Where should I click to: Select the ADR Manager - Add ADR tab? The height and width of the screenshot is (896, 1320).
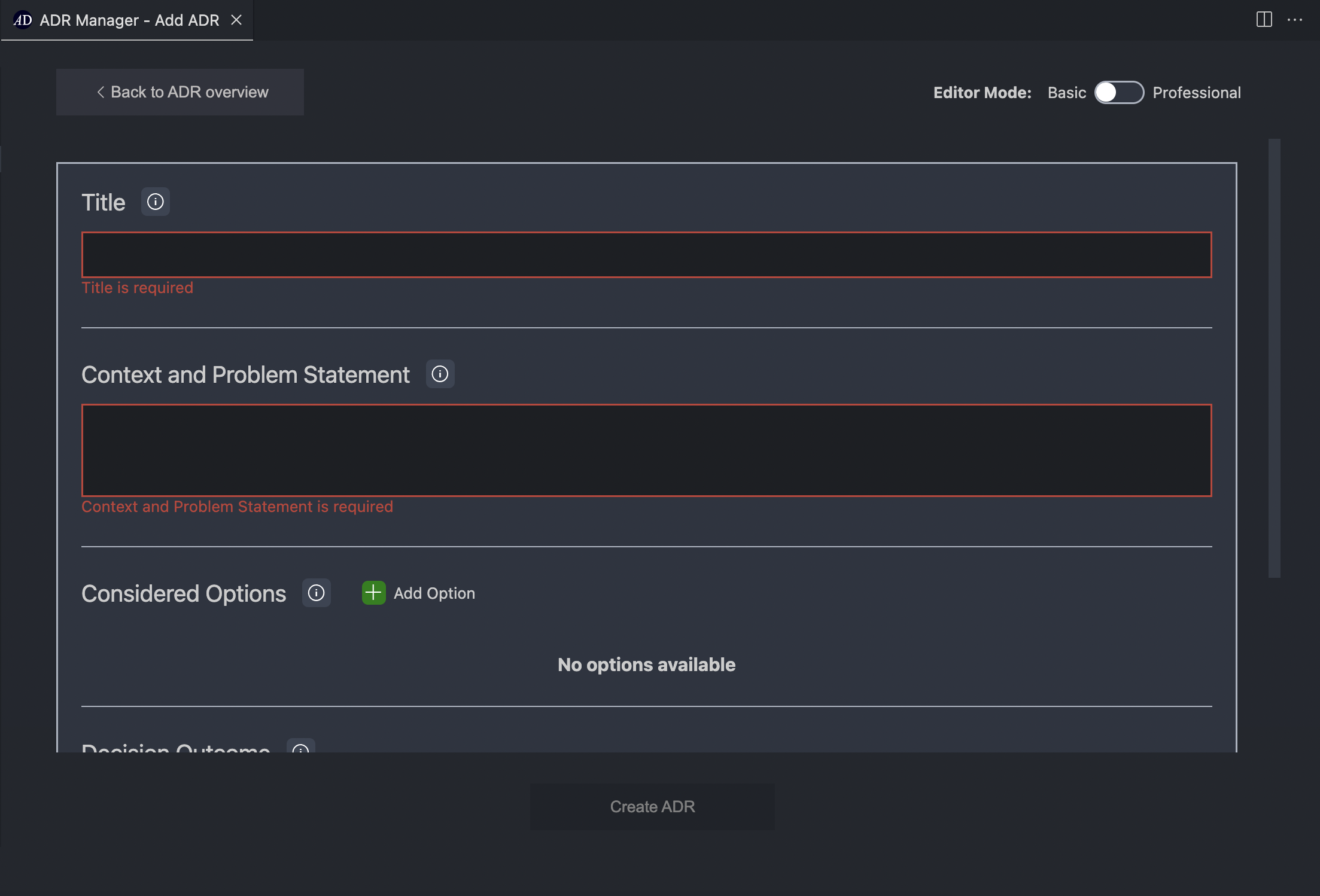tap(129, 20)
